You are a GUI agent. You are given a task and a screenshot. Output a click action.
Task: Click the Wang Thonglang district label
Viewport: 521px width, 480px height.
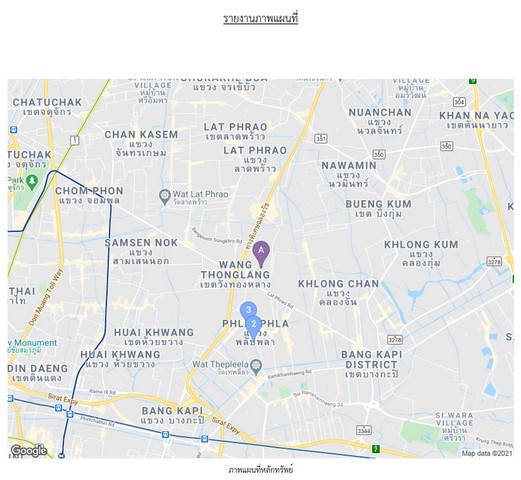point(235,274)
